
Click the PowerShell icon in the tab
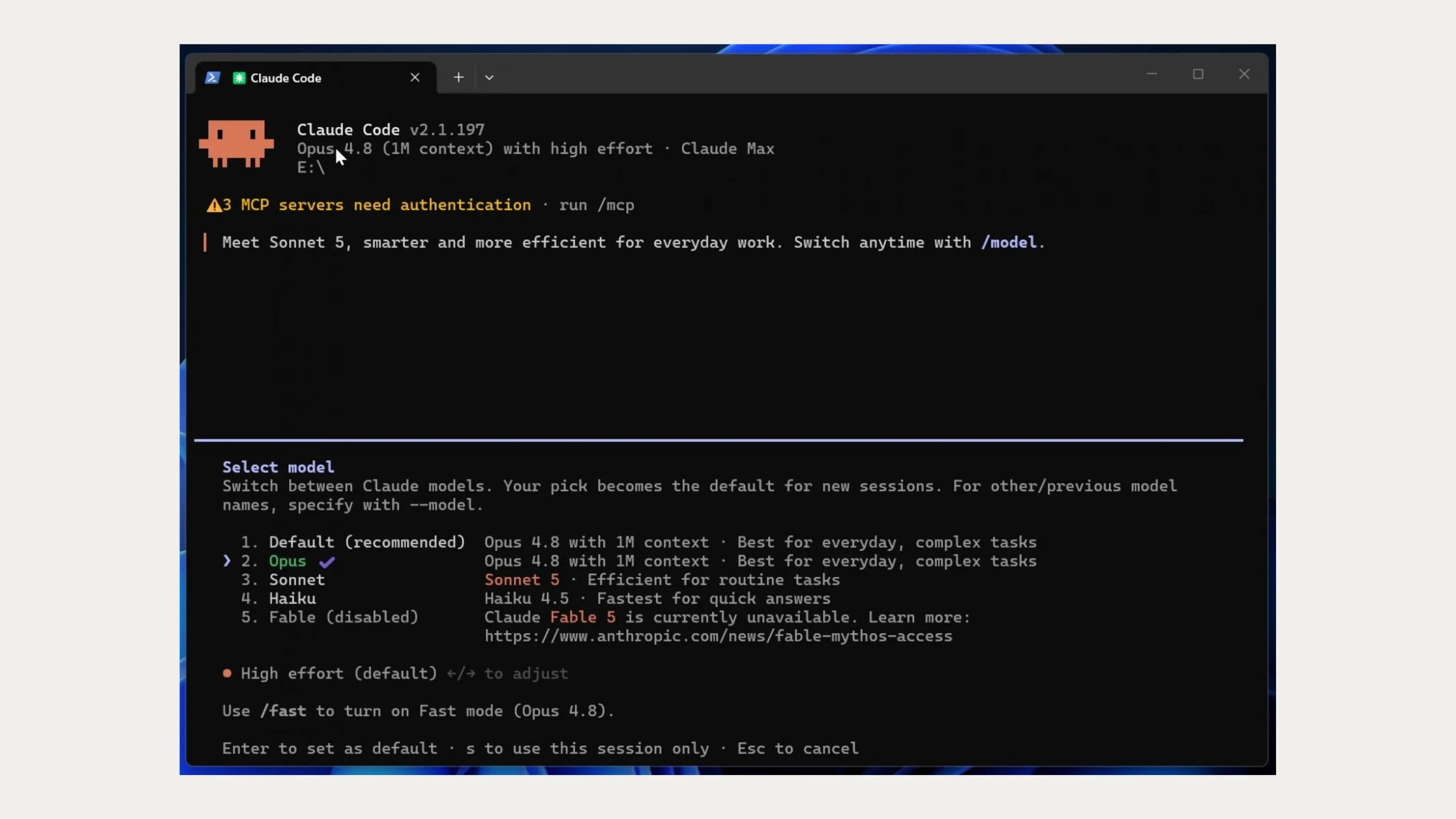[x=212, y=77]
